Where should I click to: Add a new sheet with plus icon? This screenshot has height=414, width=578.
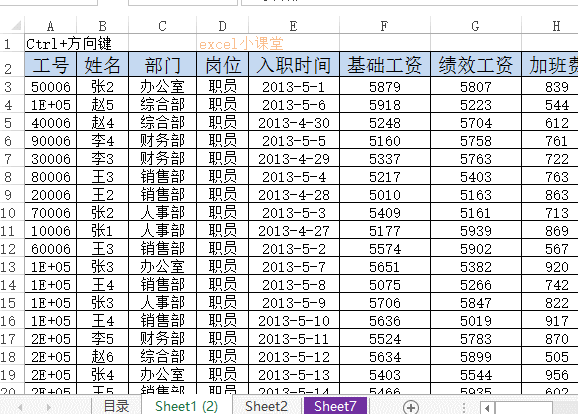coord(411,407)
